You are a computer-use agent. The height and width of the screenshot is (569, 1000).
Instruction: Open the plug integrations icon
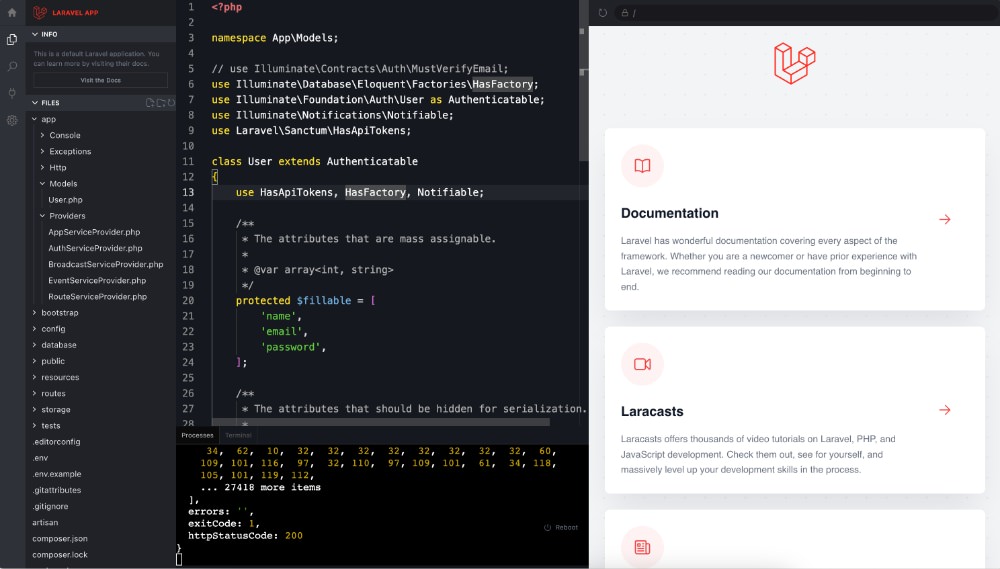click(x=12, y=93)
